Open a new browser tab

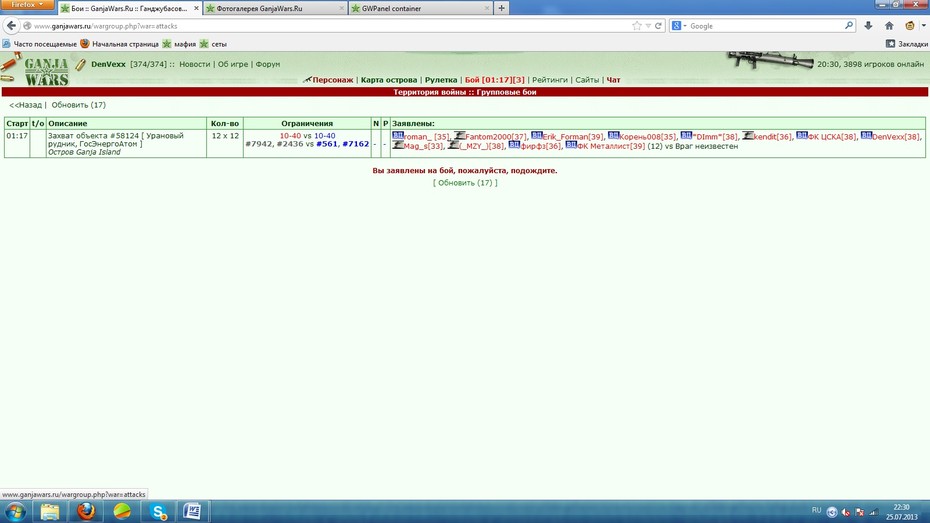[501, 8]
